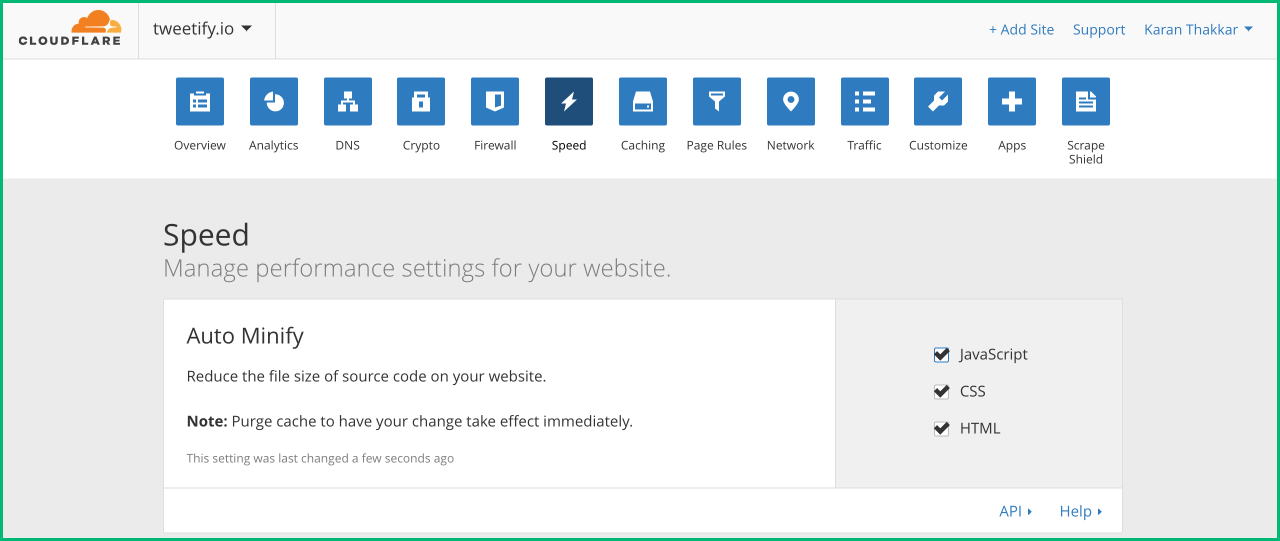Select the Speed lightning bolt icon

tap(569, 102)
